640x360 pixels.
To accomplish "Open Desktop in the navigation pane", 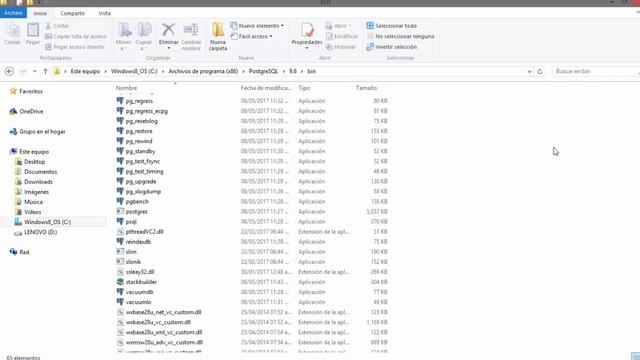I will [34, 162].
